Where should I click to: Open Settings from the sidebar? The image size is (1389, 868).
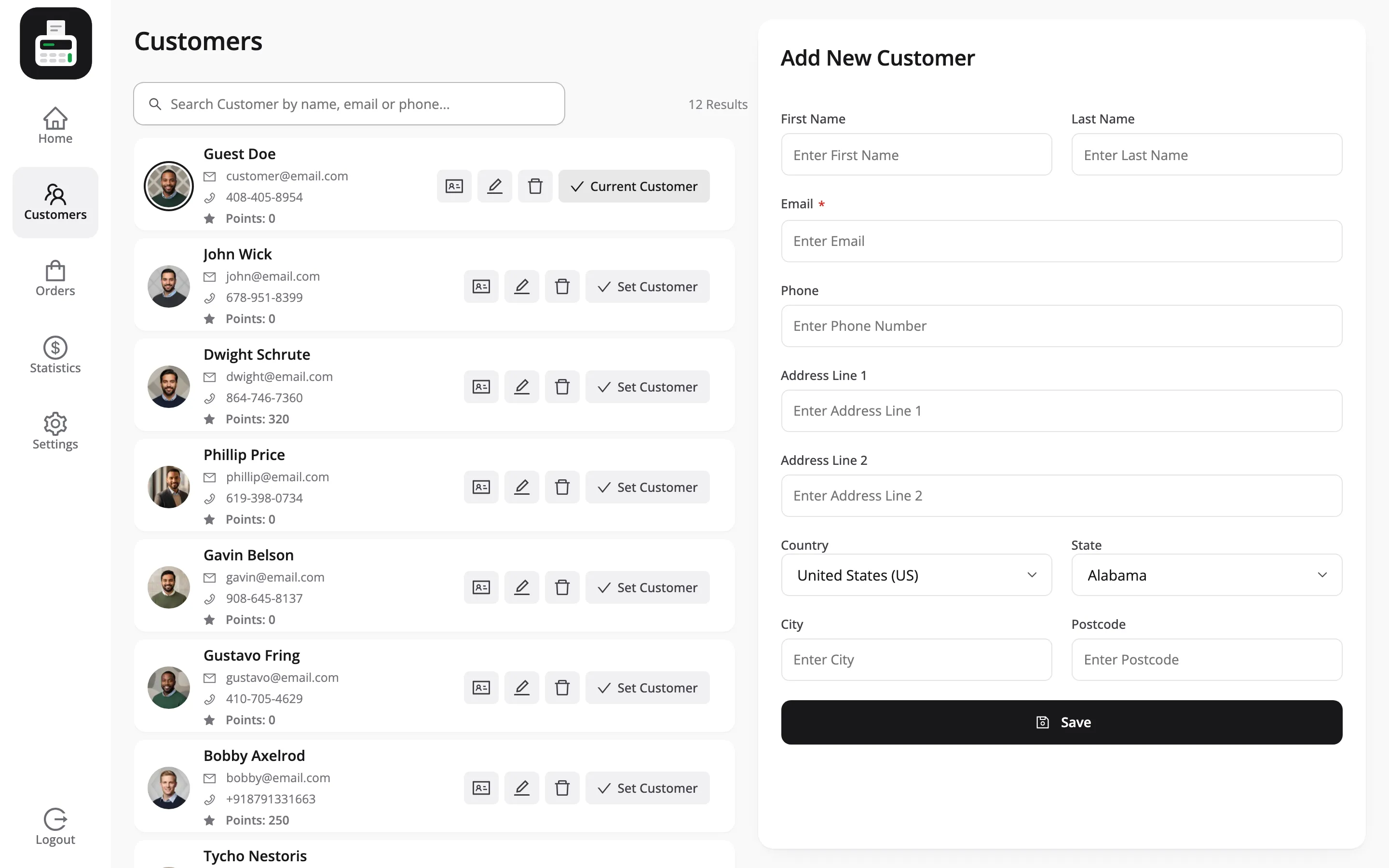point(55,432)
